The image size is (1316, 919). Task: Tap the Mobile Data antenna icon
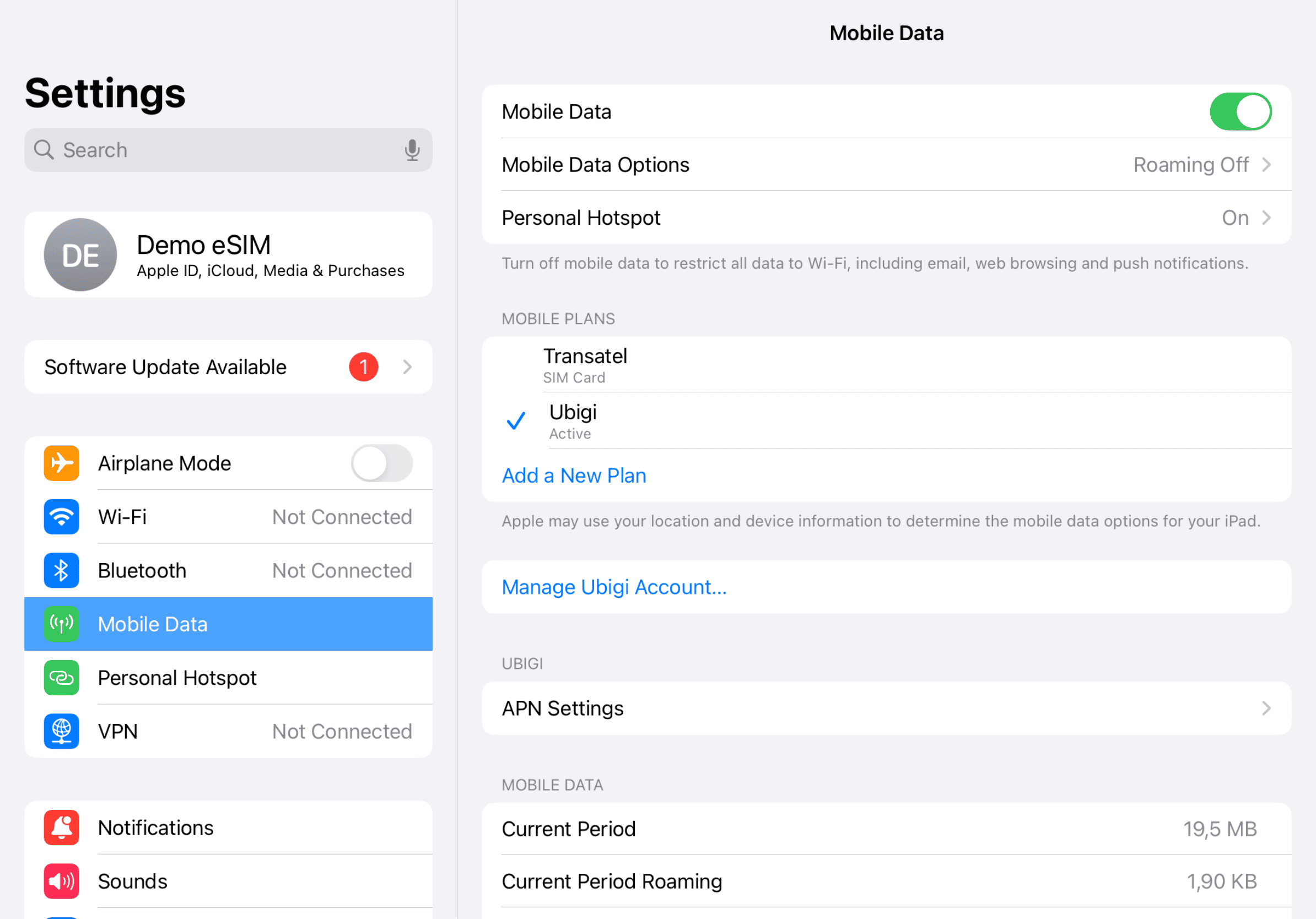(x=61, y=624)
